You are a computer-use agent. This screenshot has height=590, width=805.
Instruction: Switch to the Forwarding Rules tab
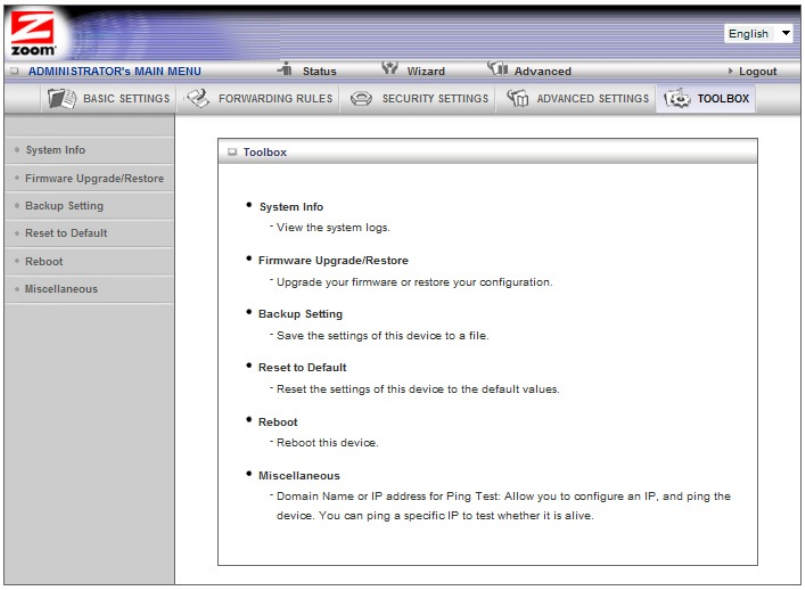(259, 99)
